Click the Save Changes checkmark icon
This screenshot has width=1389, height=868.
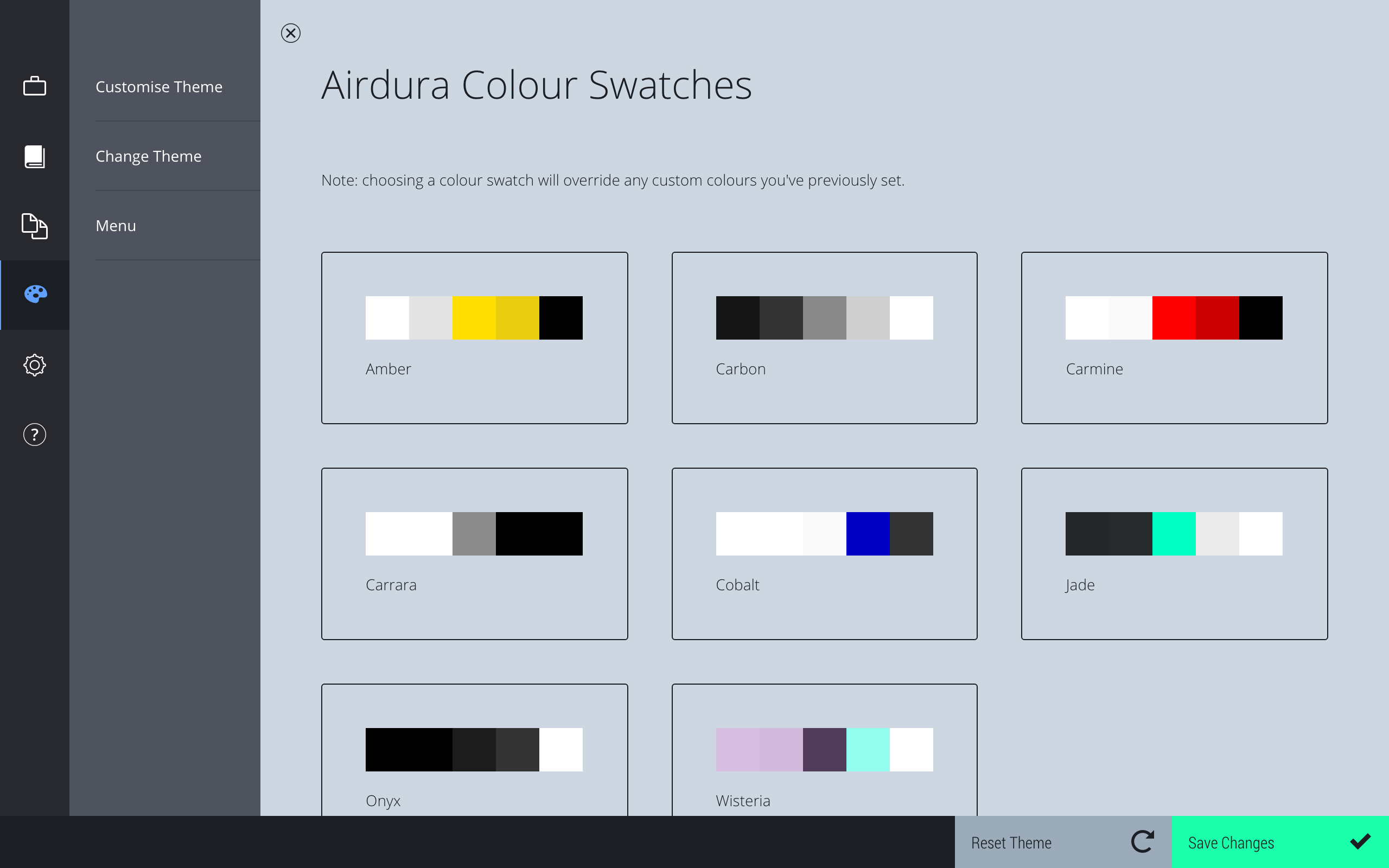1360,841
